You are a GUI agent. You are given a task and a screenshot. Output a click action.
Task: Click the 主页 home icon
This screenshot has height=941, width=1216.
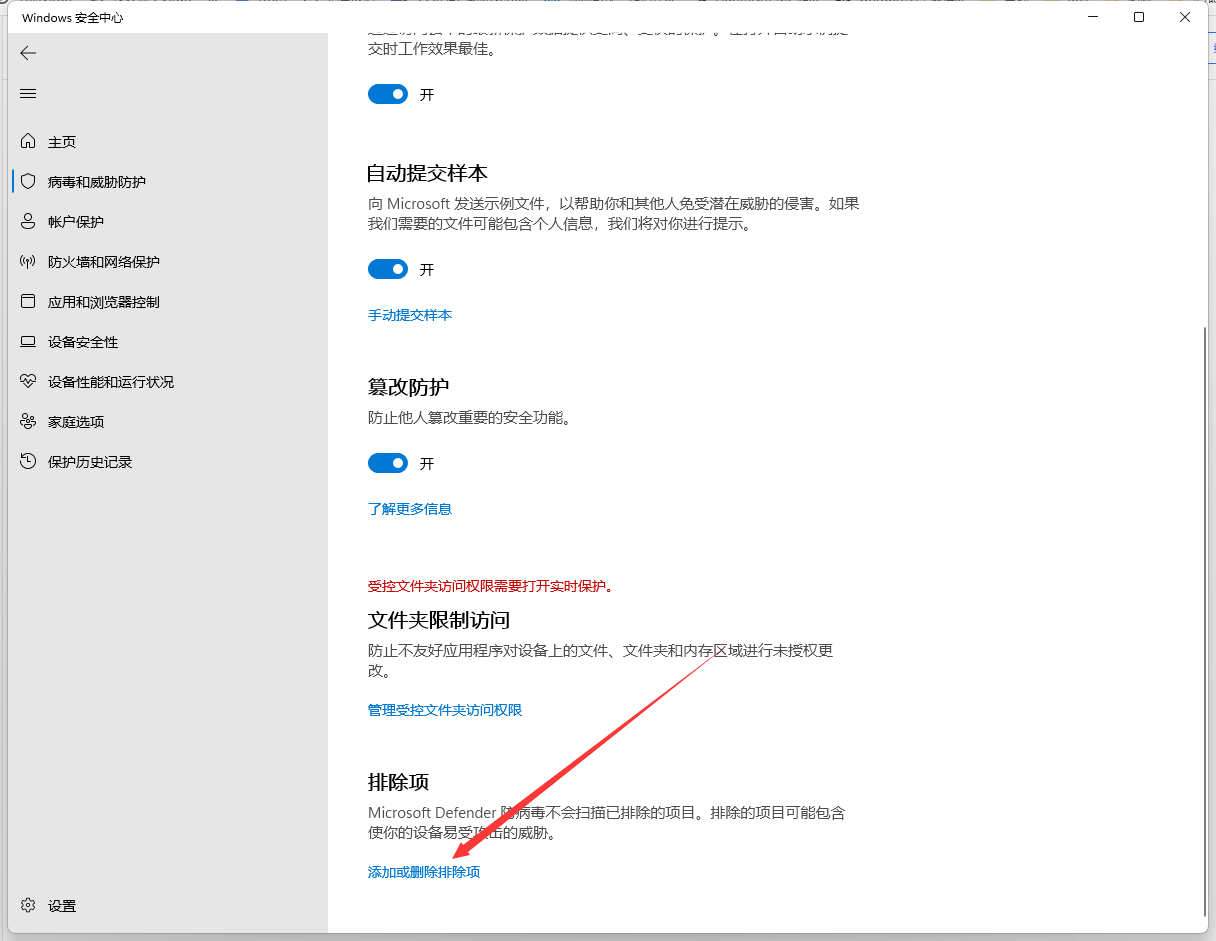28,142
